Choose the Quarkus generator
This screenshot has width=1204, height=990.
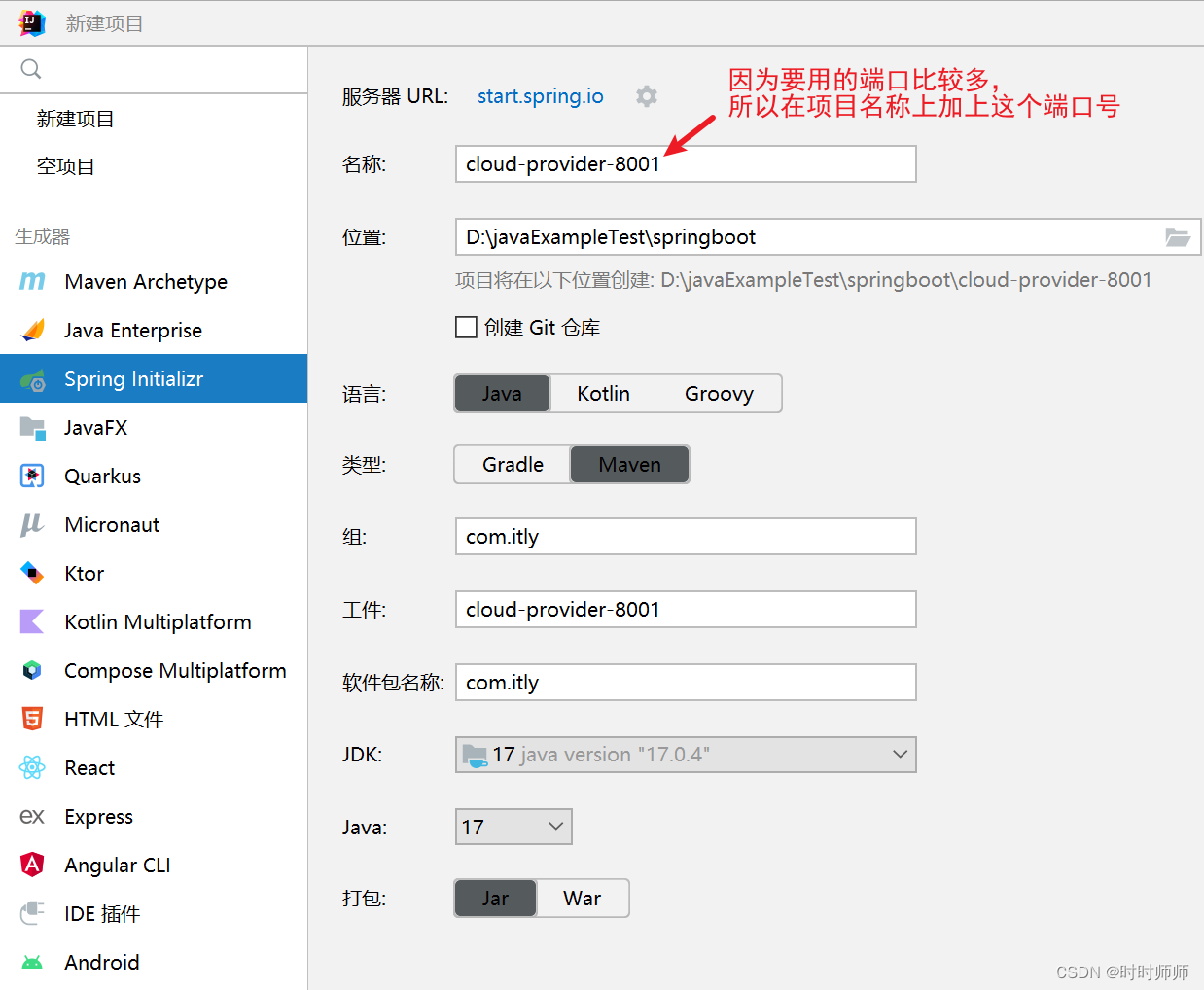click(154, 476)
